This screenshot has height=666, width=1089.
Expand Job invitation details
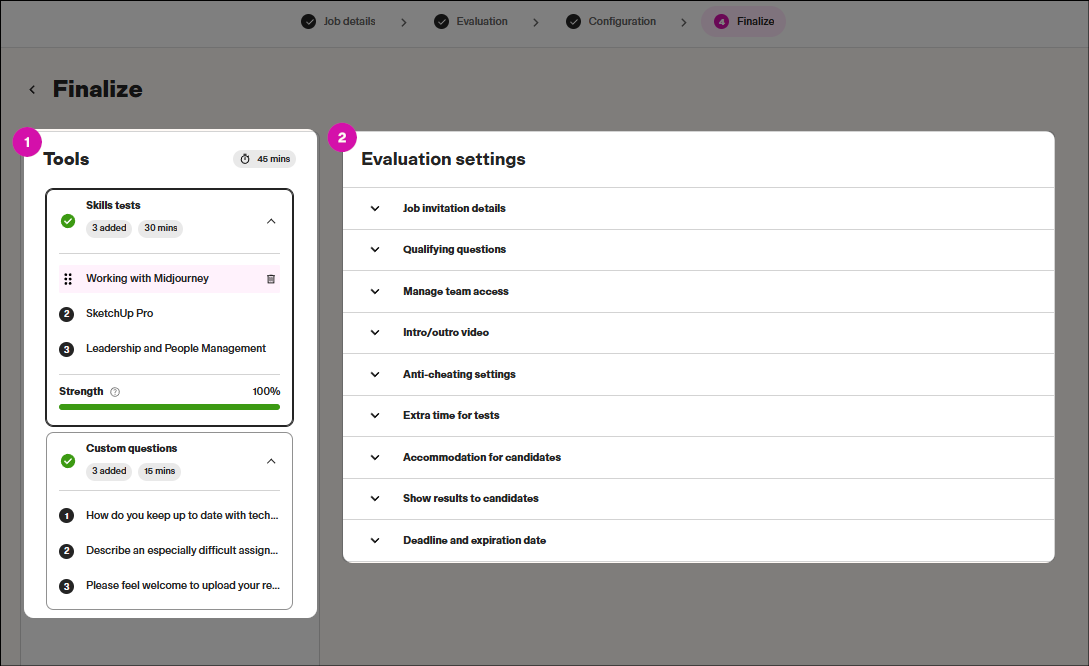(x=375, y=209)
